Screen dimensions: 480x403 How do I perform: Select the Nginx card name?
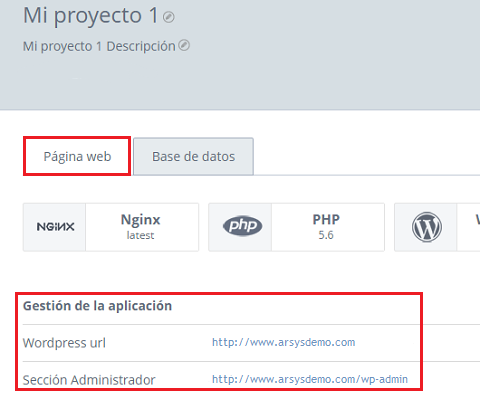(141, 220)
